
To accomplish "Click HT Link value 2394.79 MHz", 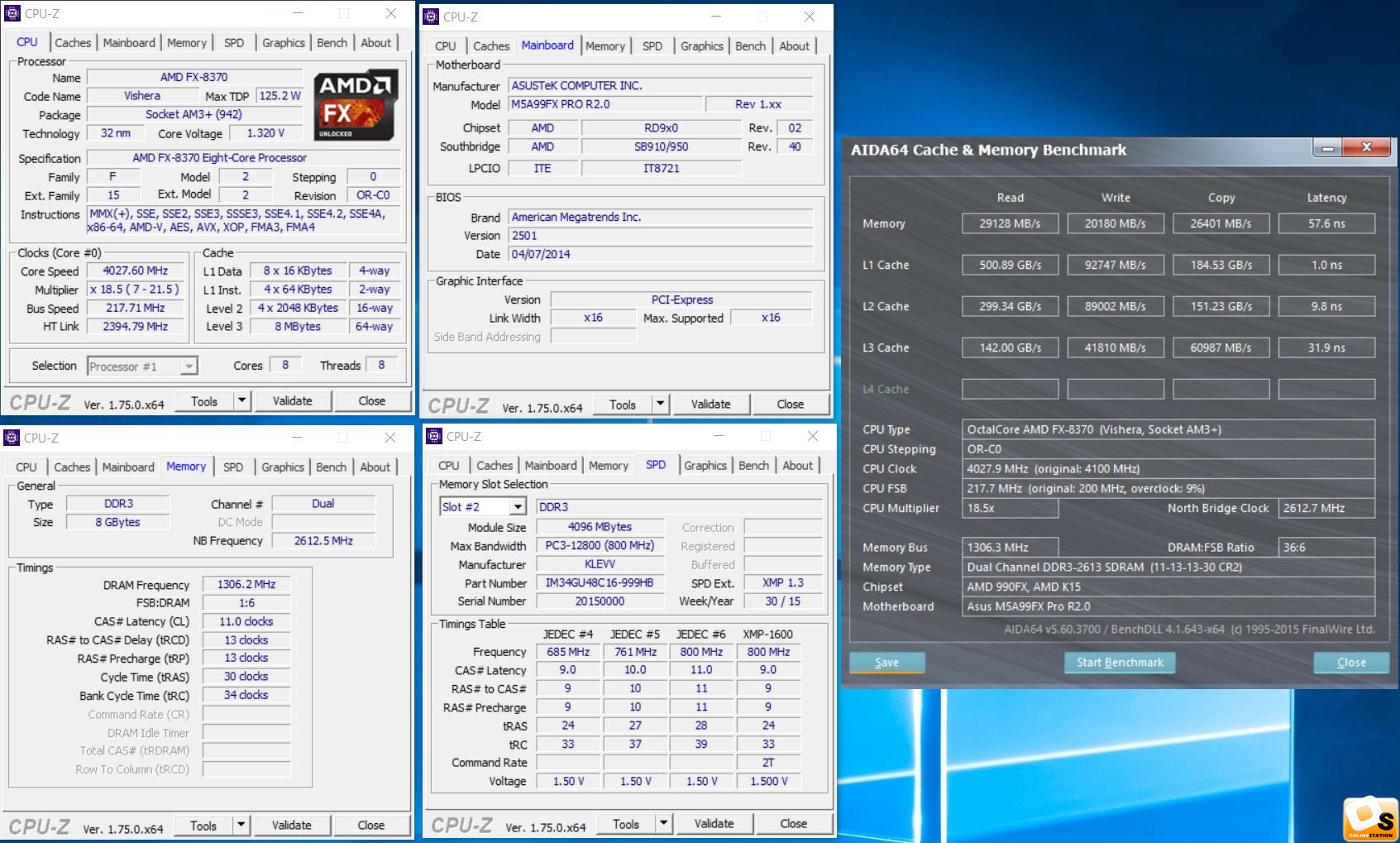I will click(x=135, y=326).
